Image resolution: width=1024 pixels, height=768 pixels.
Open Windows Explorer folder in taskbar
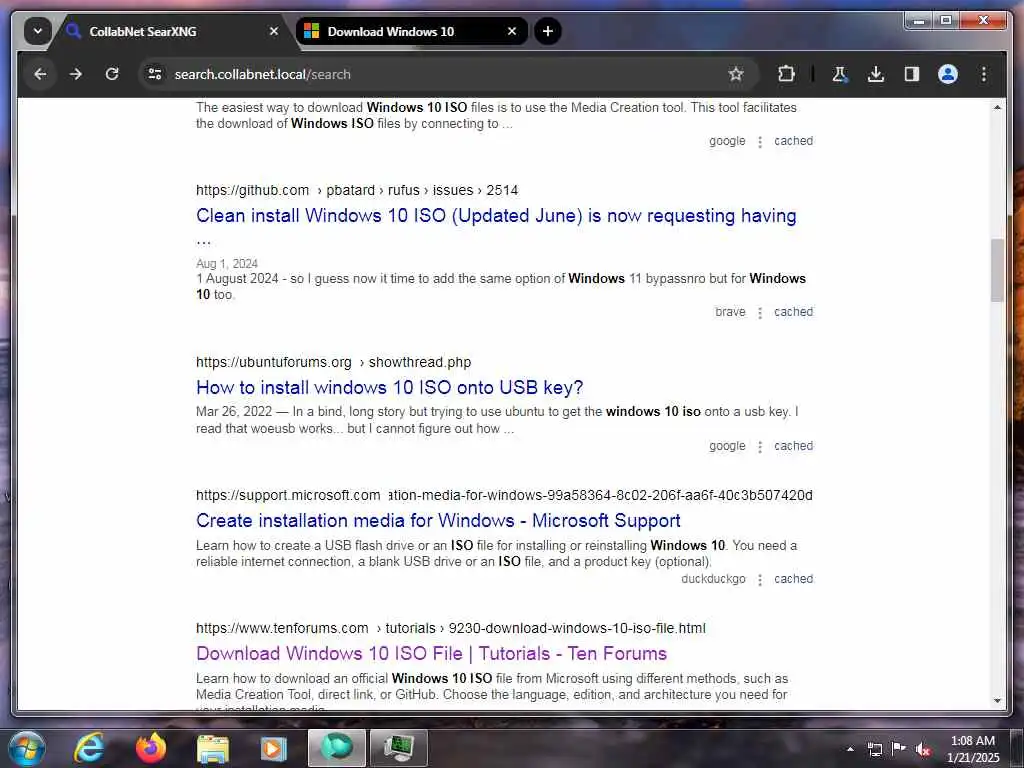tap(213, 748)
